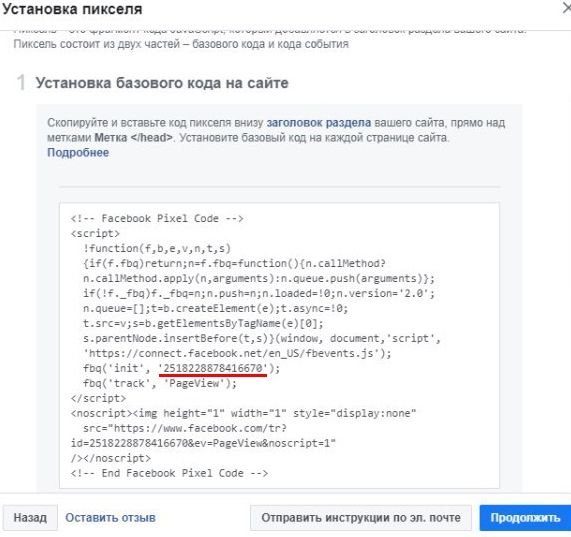The height and width of the screenshot is (537, 571).
Task: Click the noscript img tag line
Action: [x=243, y=414]
